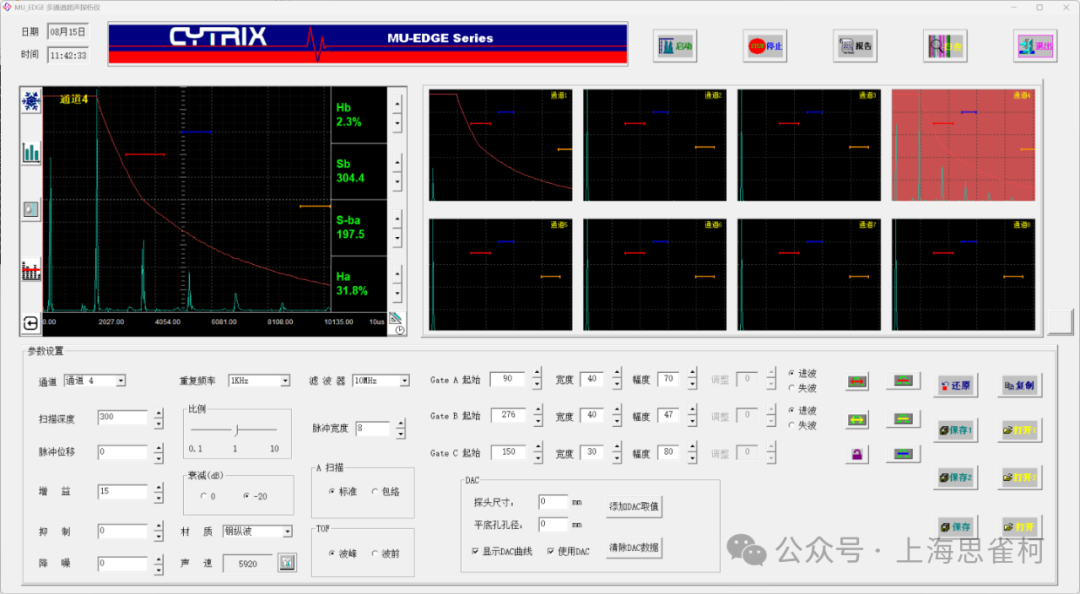Image resolution: width=1080 pixels, height=594 pixels.
Task: Click the purple lock icon for Gate C
Action: pos(857,455)
